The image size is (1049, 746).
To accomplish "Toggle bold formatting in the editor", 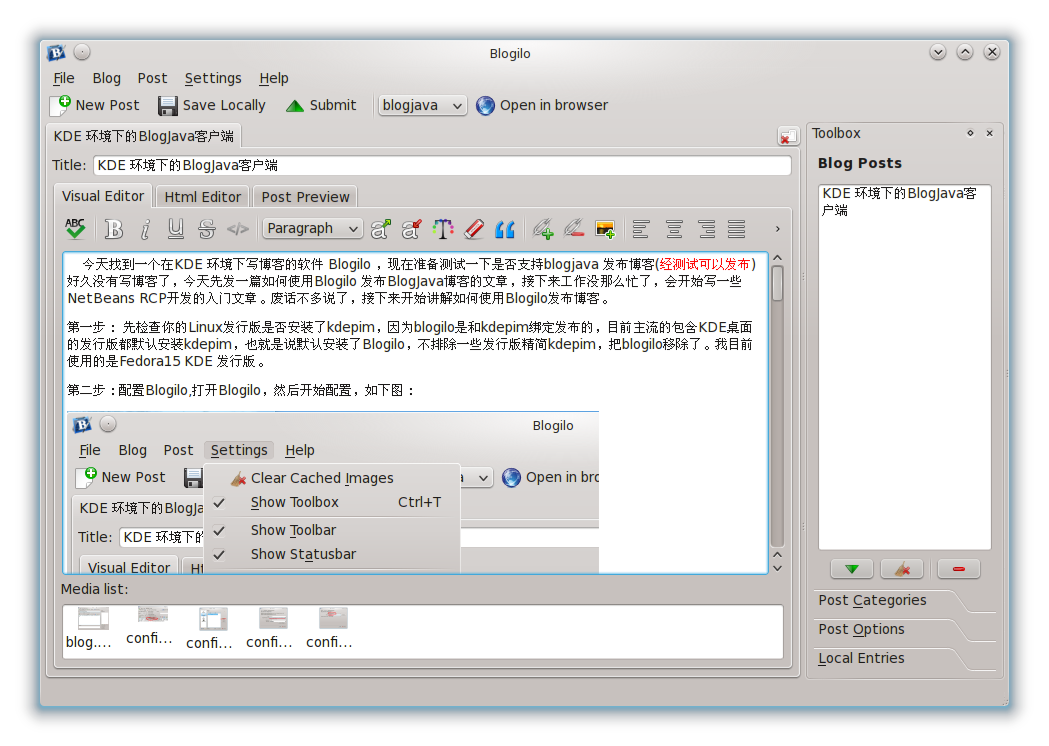I will [x=114, y=229].
